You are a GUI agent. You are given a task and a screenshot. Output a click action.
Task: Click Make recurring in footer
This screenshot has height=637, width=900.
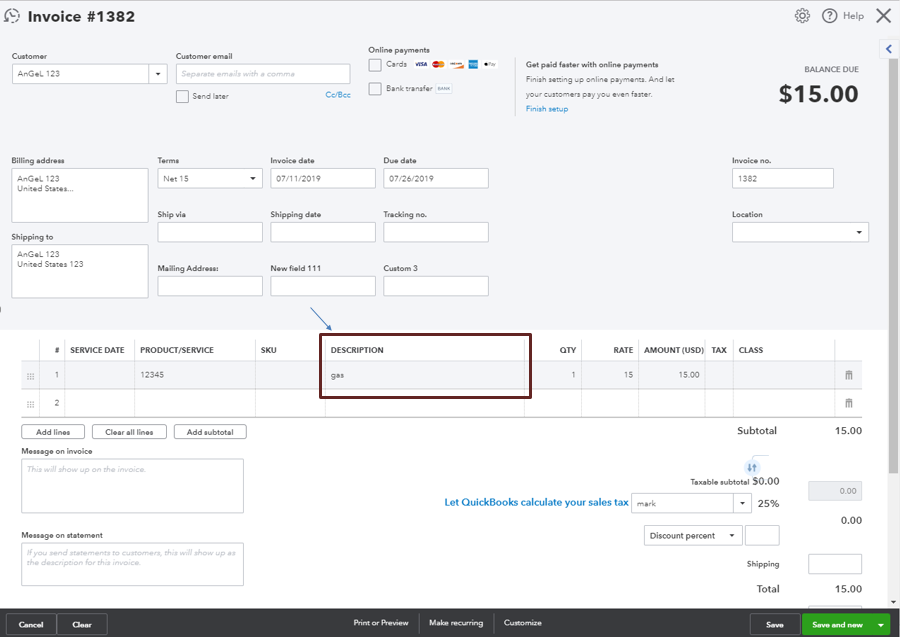pos(456,623)
